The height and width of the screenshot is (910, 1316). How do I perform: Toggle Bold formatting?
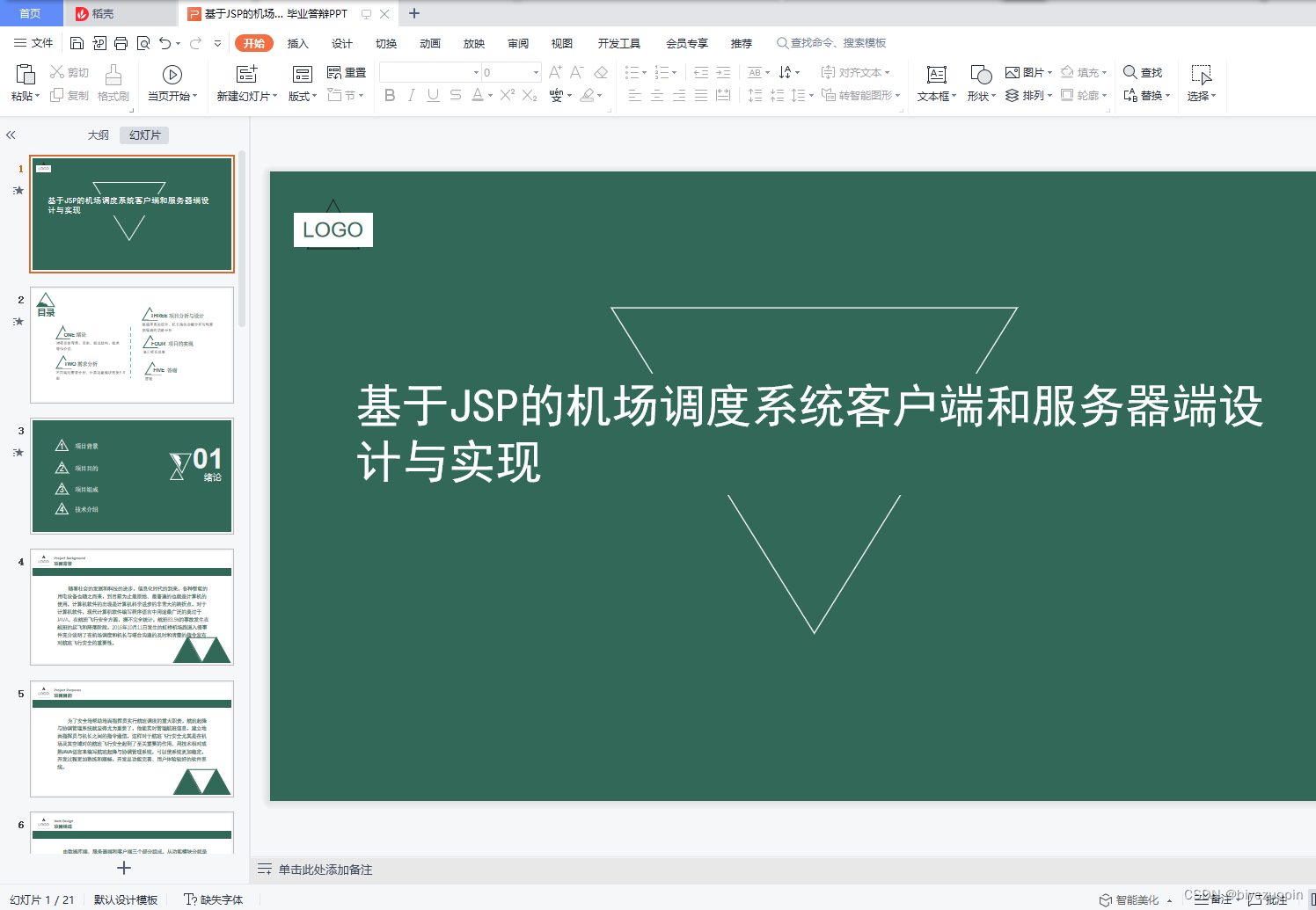[x=390, y=95]
